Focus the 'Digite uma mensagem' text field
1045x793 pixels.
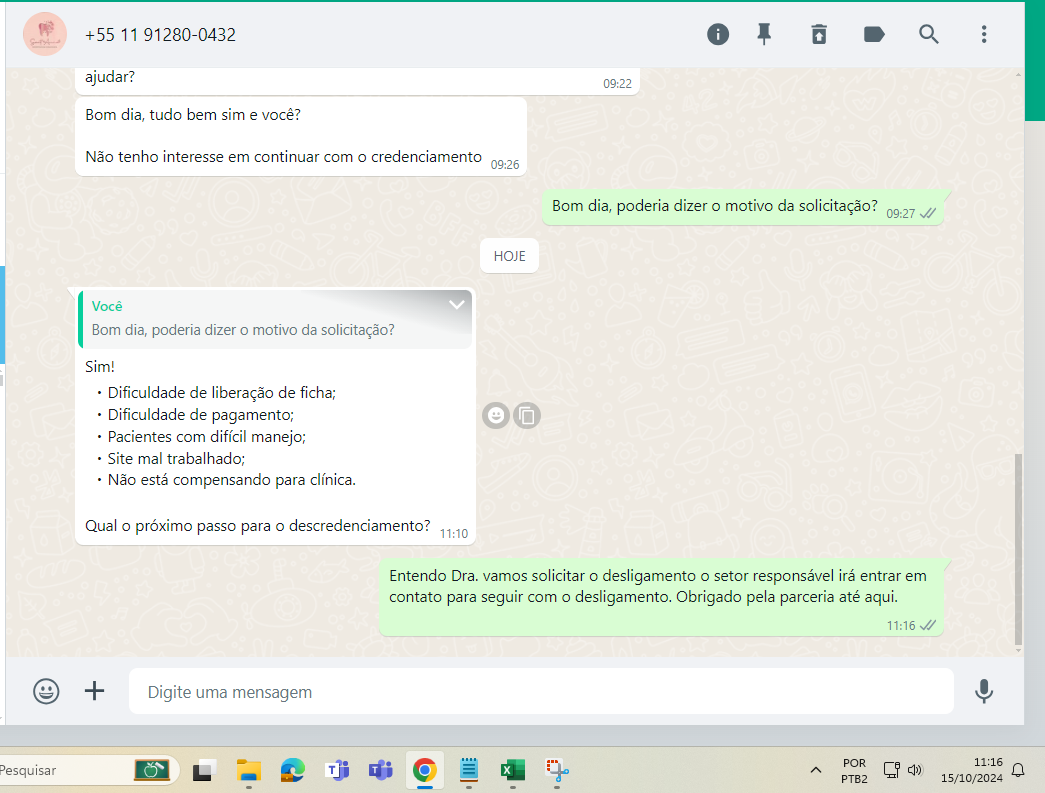click(x=540, y=692)
